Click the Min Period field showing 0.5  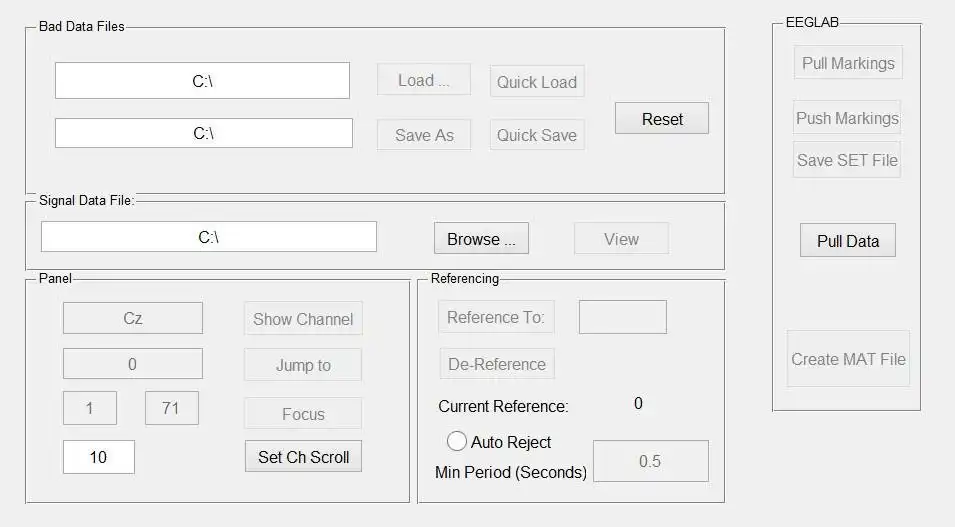tap(650, 461)
